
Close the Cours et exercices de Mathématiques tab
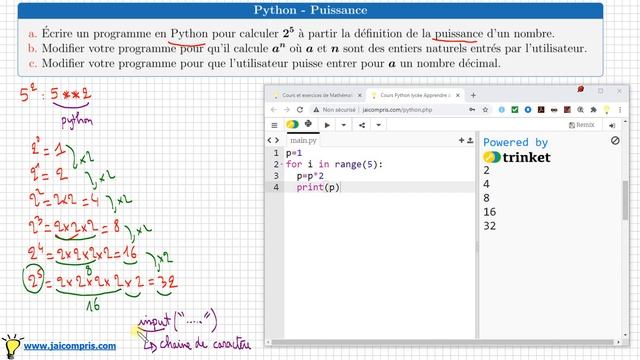pos(360,95)
